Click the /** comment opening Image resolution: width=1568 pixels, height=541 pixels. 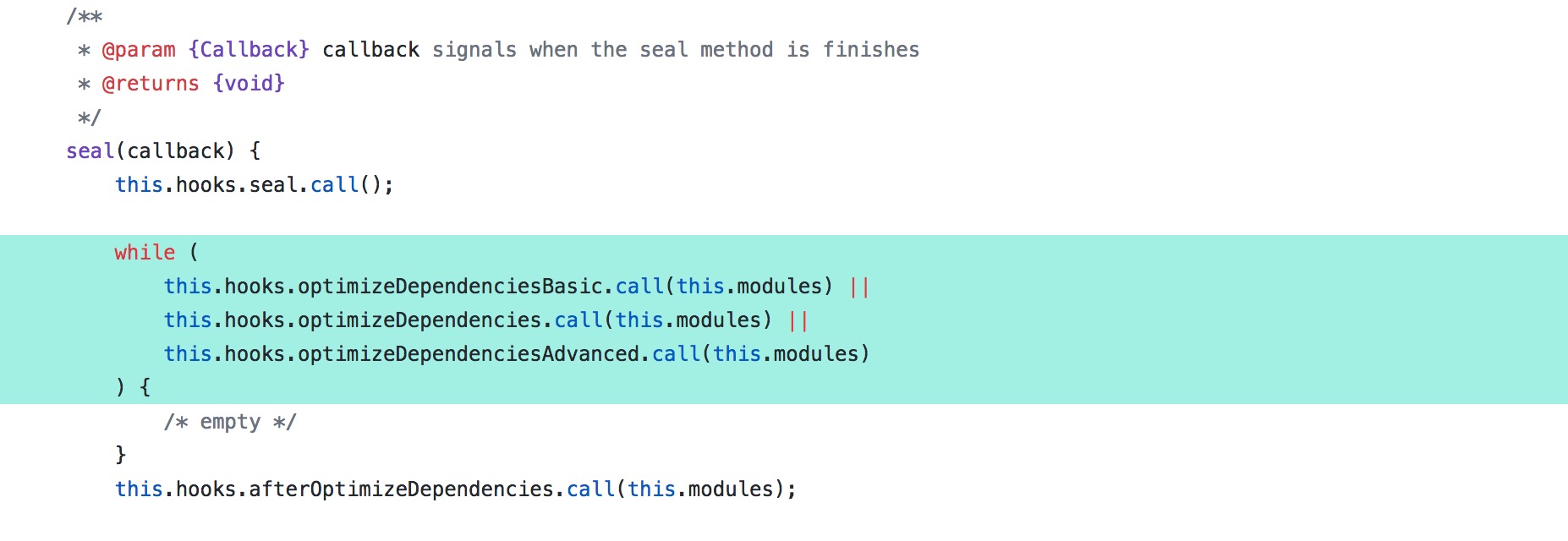[x=85, y=16]
